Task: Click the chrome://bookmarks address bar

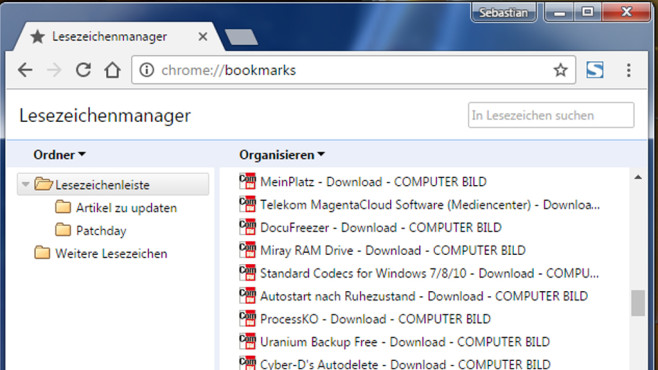Action: tap(353, 70)
